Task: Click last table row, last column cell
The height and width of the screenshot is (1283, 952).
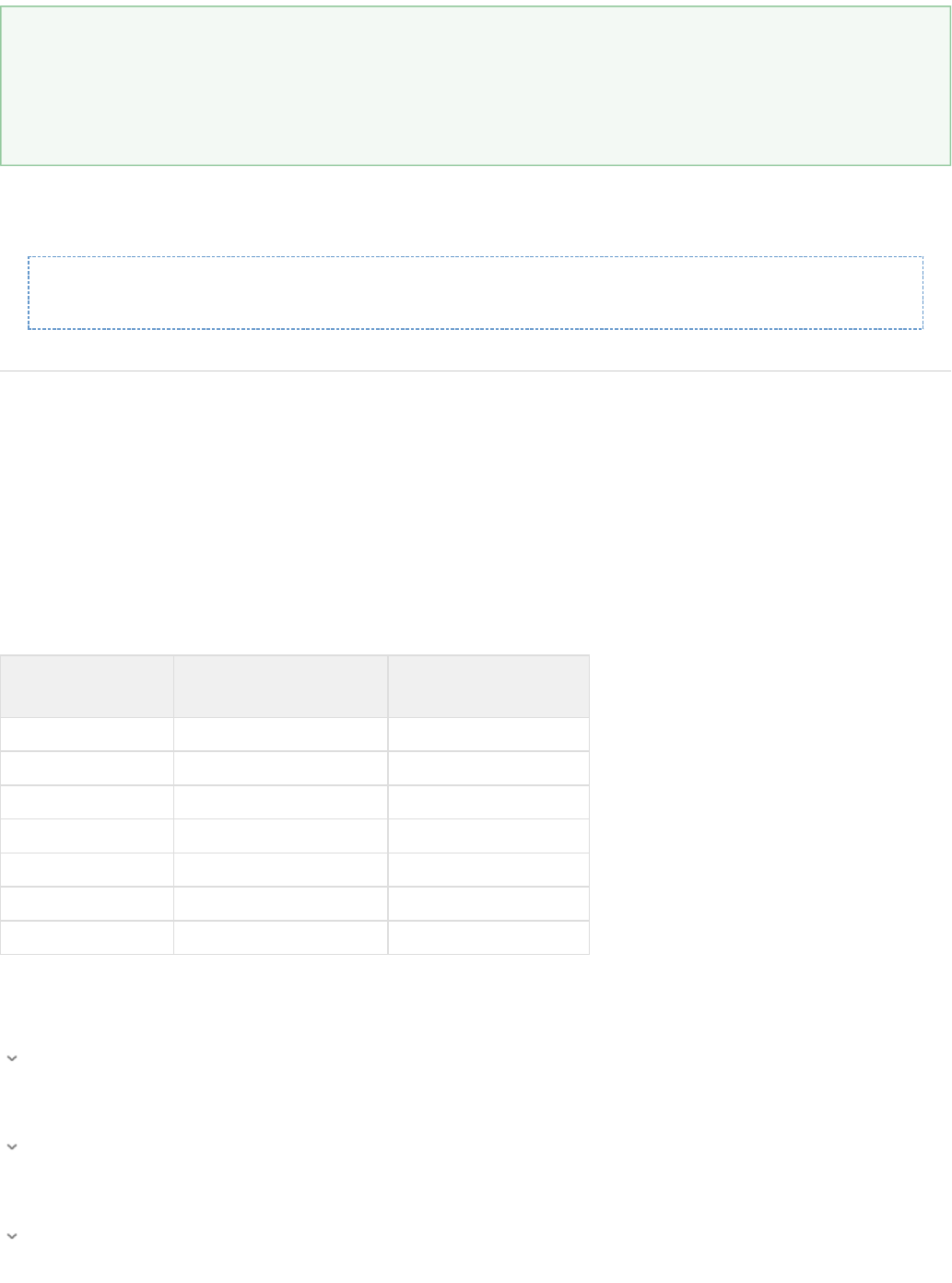Action: (488, 937)
